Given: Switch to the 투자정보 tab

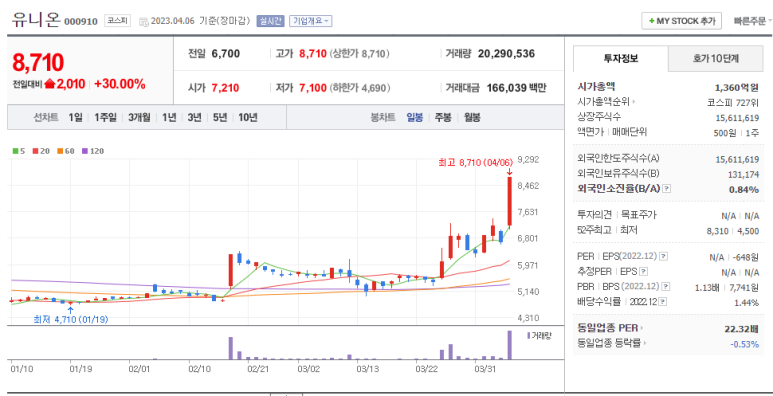Looking at the screenshot, I should tap(621, 59).
